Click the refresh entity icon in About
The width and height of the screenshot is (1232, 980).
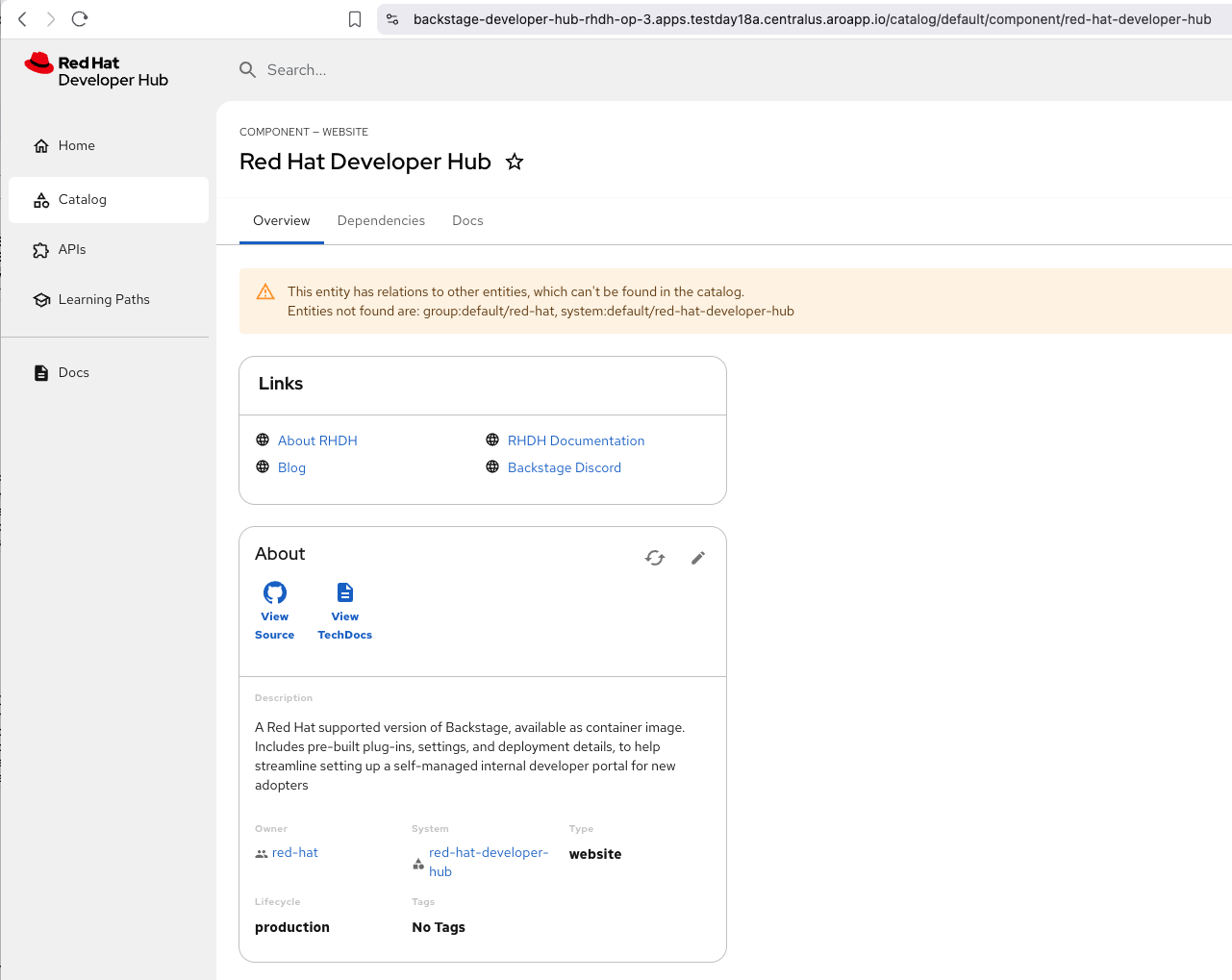point(655,558)
